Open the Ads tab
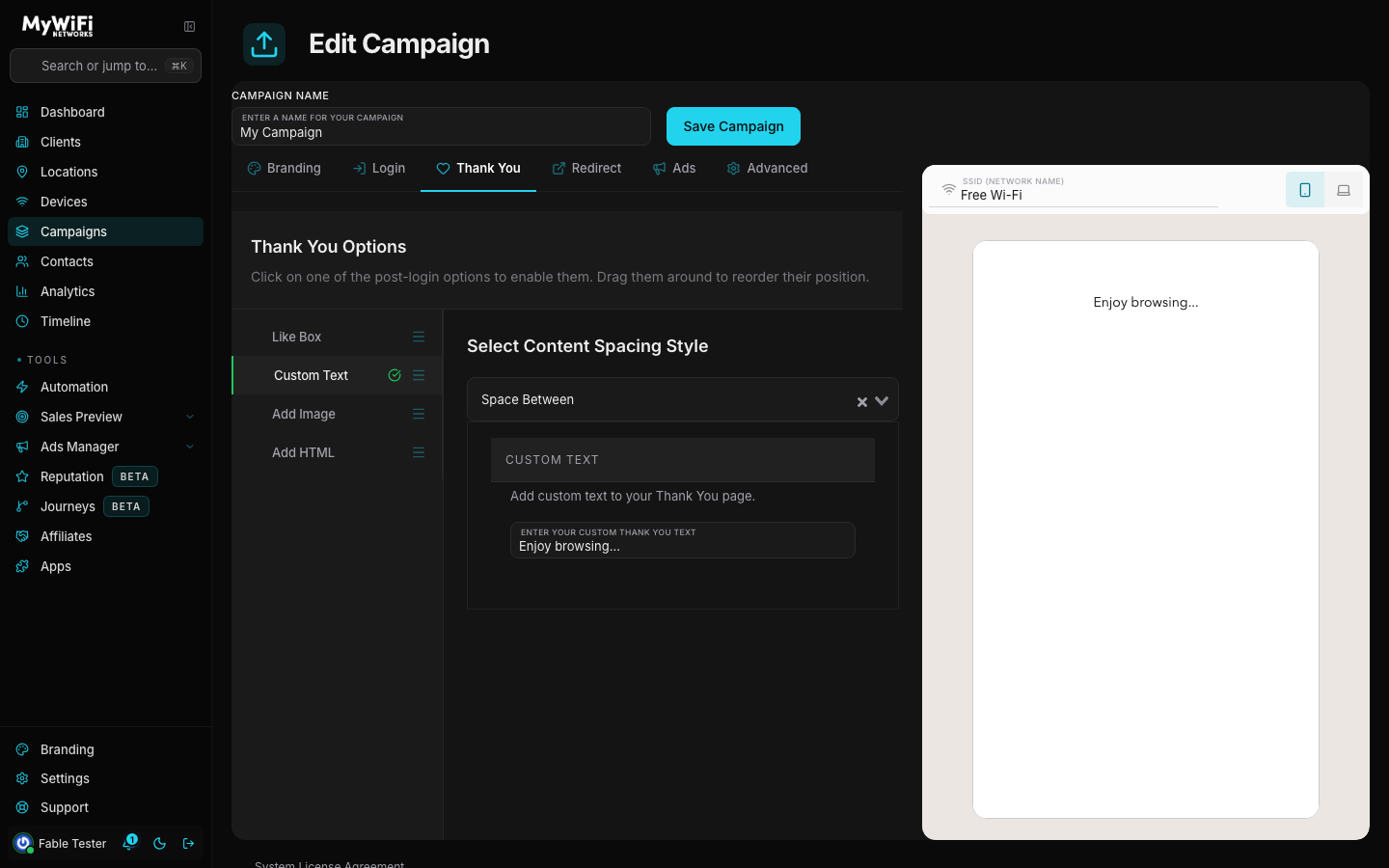1389x868 pixels. (674, 168)
